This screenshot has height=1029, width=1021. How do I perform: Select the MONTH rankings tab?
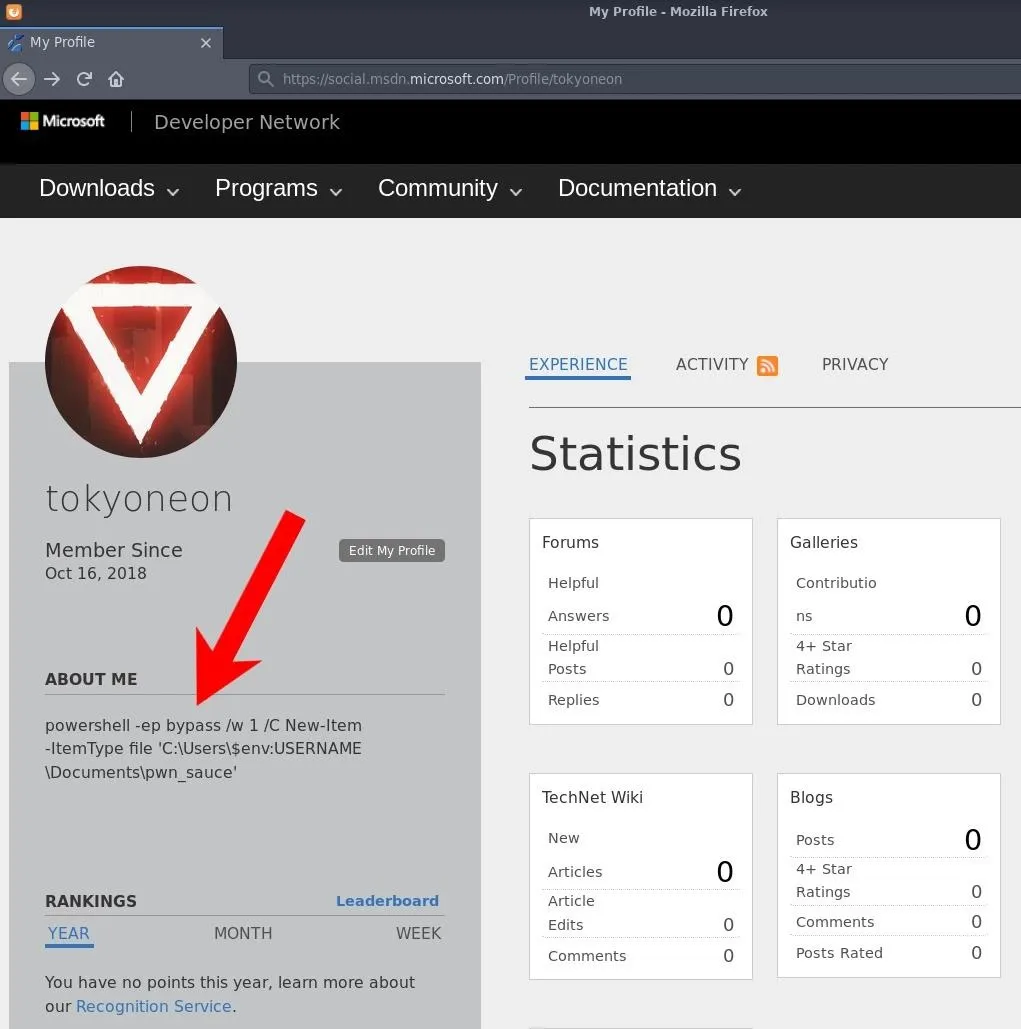(243, 933)
